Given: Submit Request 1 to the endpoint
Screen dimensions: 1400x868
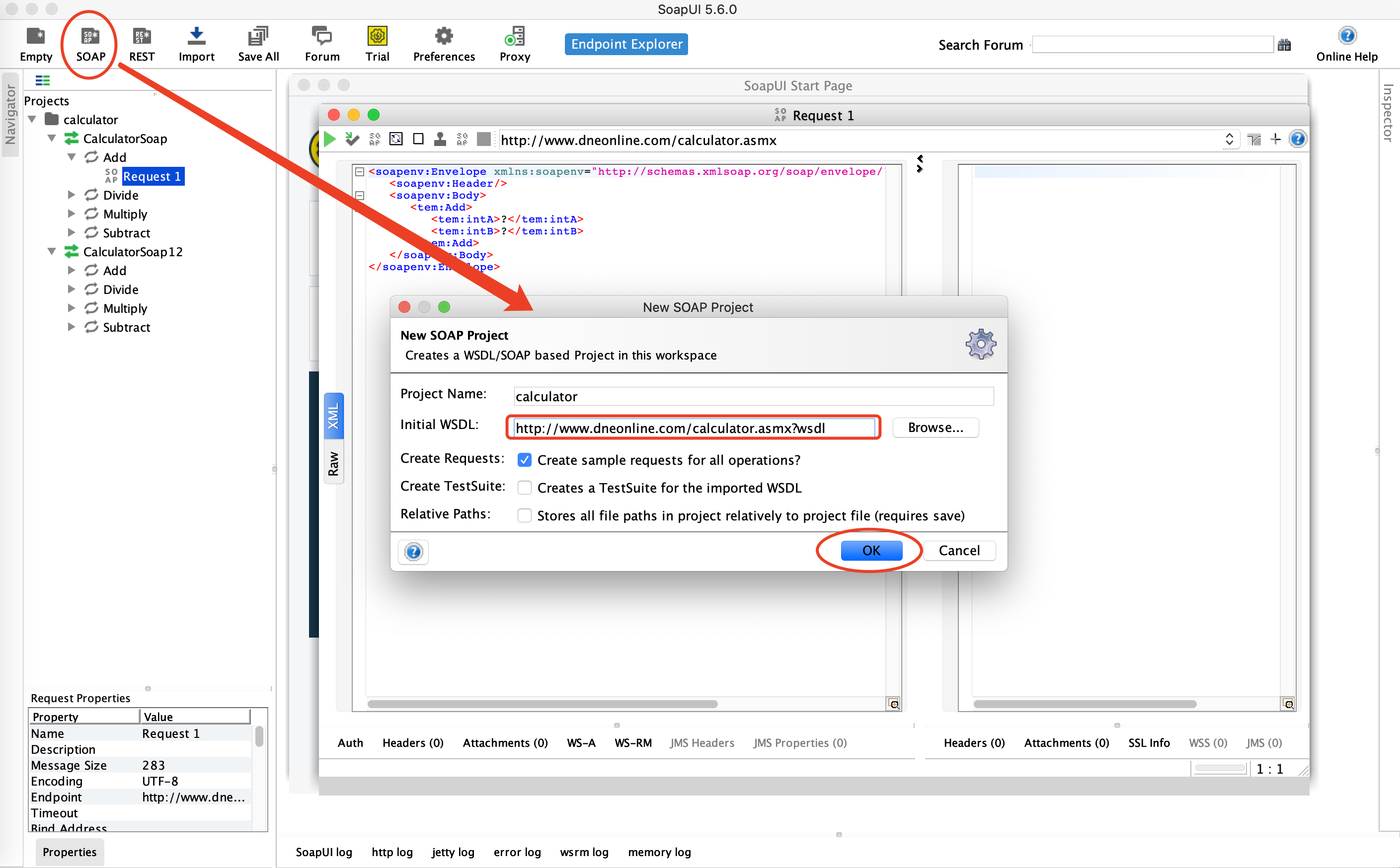Looking at the screenshot, I should tap(328, 139).
